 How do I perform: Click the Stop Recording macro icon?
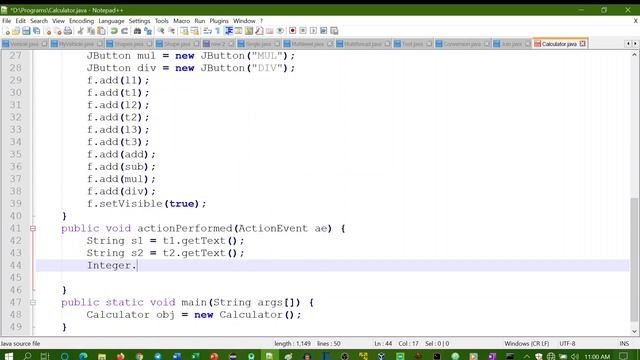click(303, 31)
